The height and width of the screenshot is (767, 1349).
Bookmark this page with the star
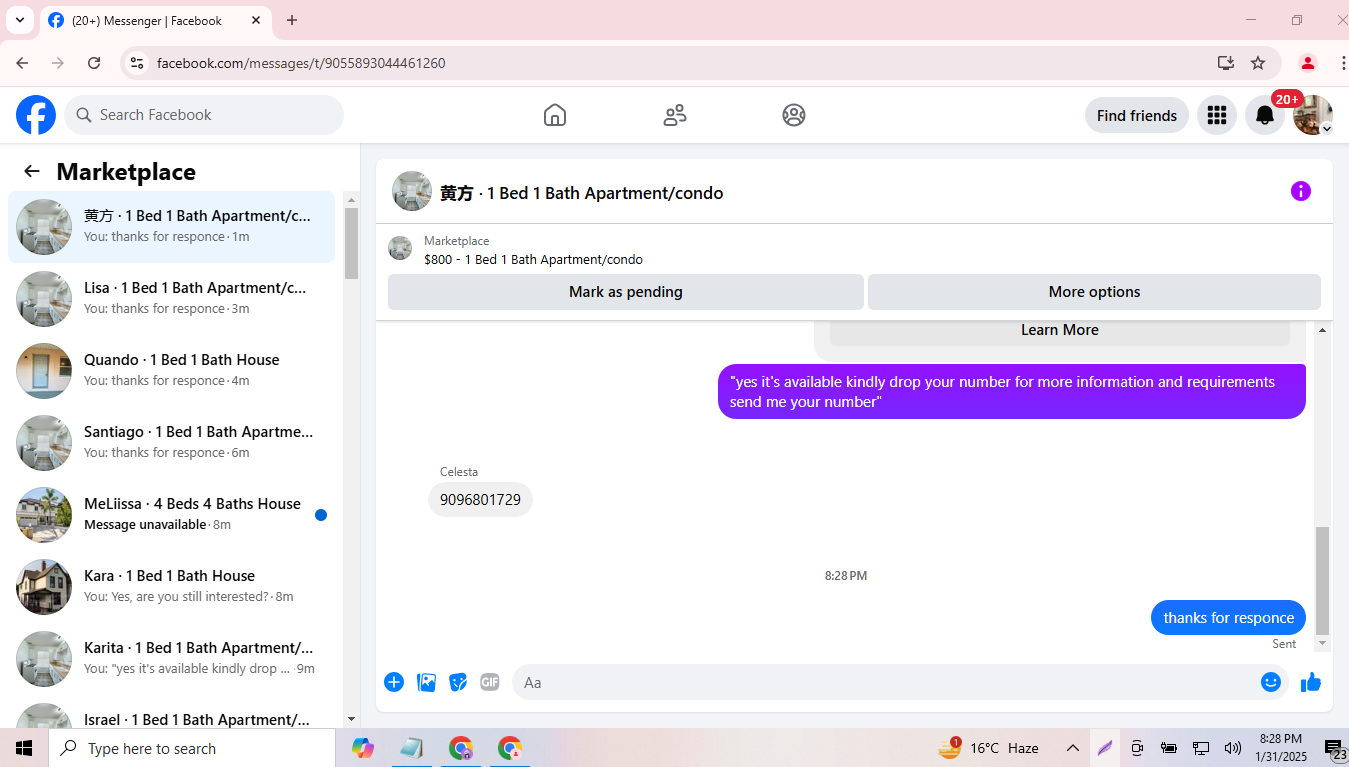pos(1258,63)
